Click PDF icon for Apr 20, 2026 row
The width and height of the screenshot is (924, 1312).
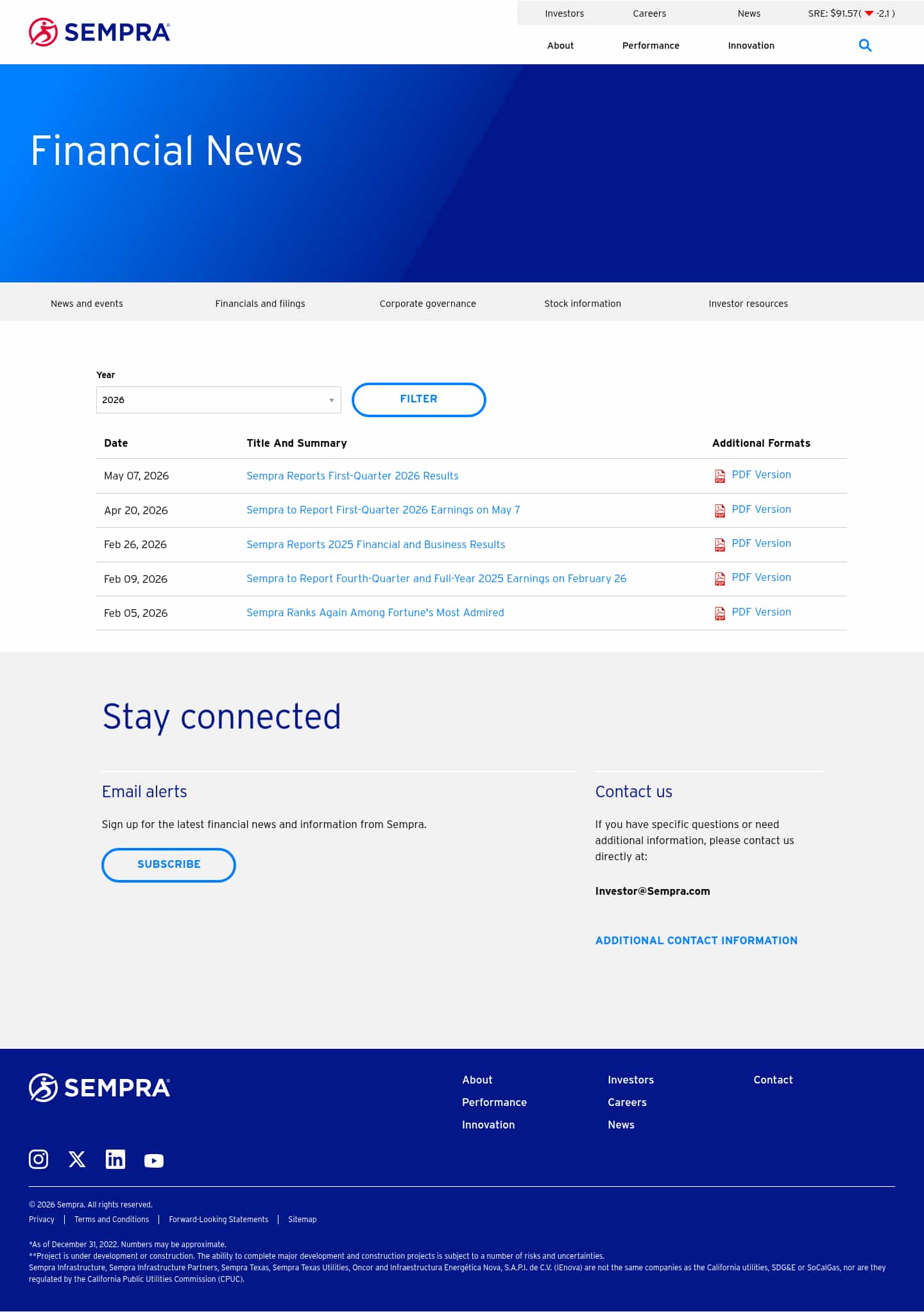pos(720,511)
